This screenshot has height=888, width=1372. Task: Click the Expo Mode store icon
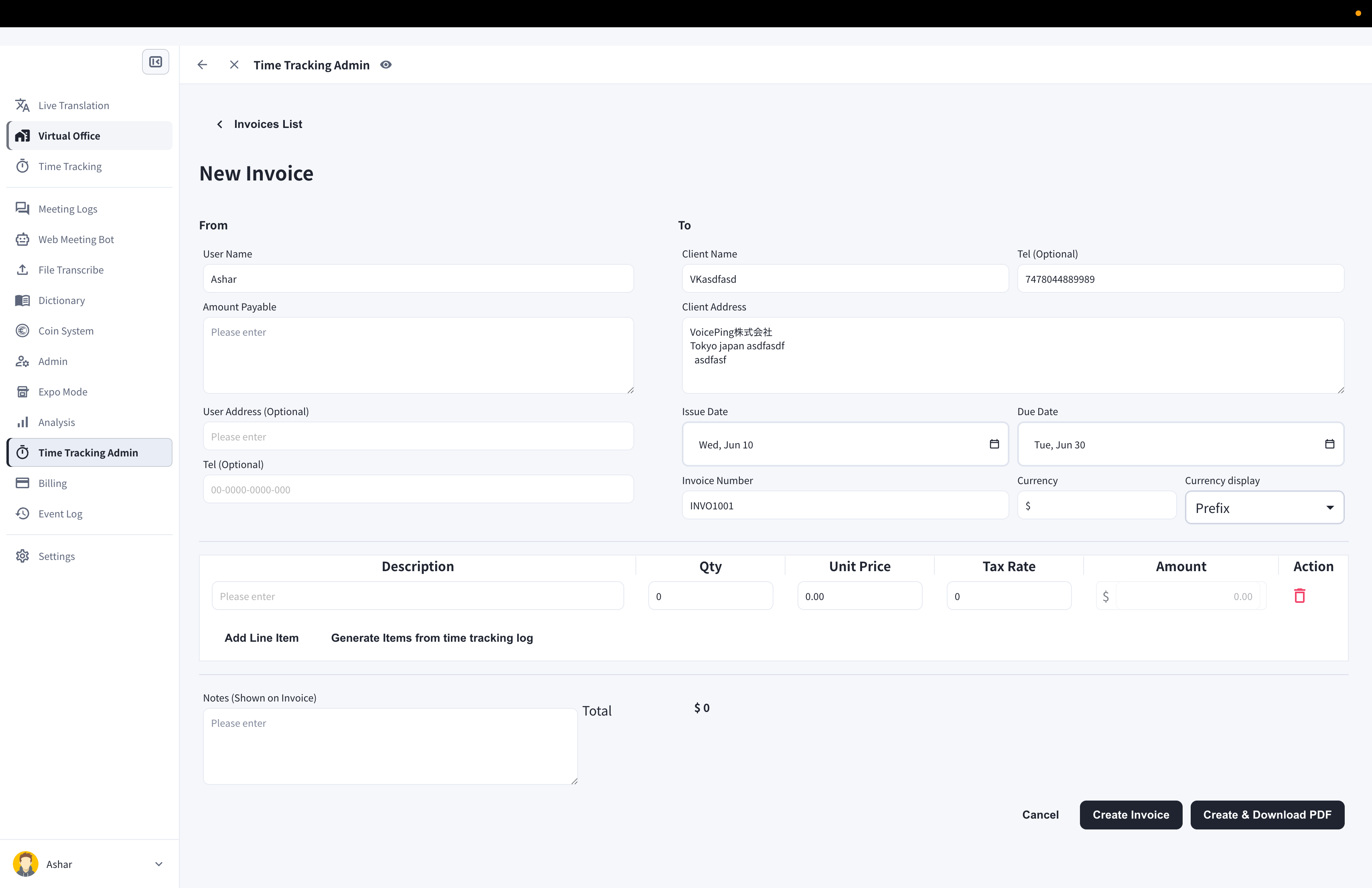(22, 392)
